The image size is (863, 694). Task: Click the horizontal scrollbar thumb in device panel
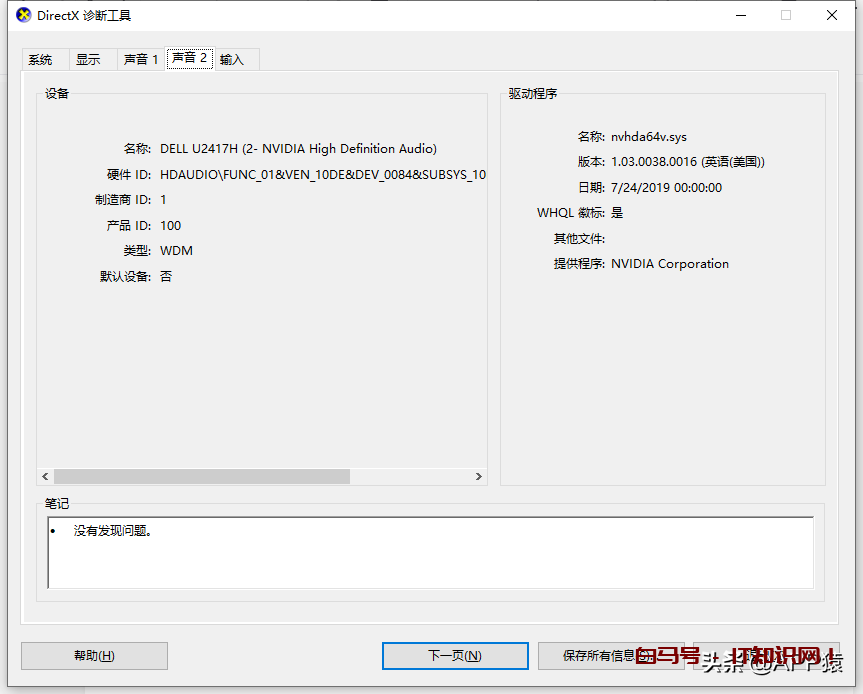[202, 477]
